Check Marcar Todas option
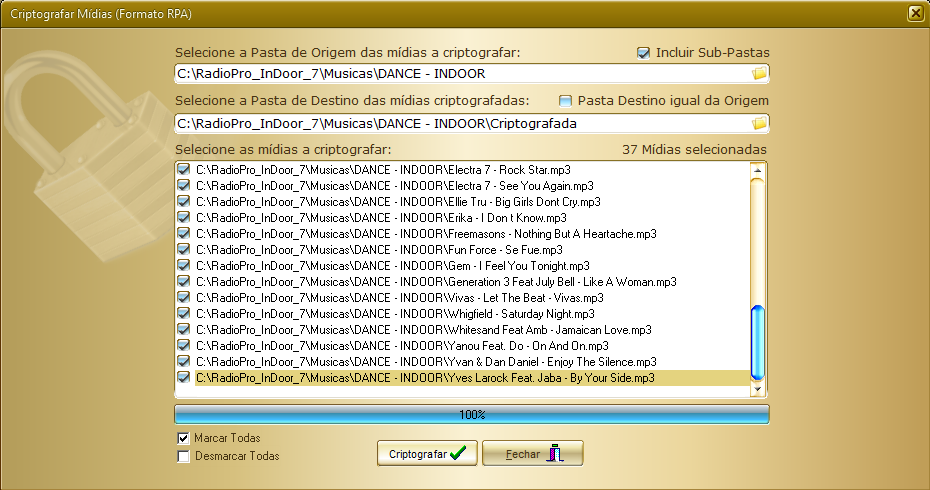This screenshot has height=490, width=930. (x=183, y=438)
